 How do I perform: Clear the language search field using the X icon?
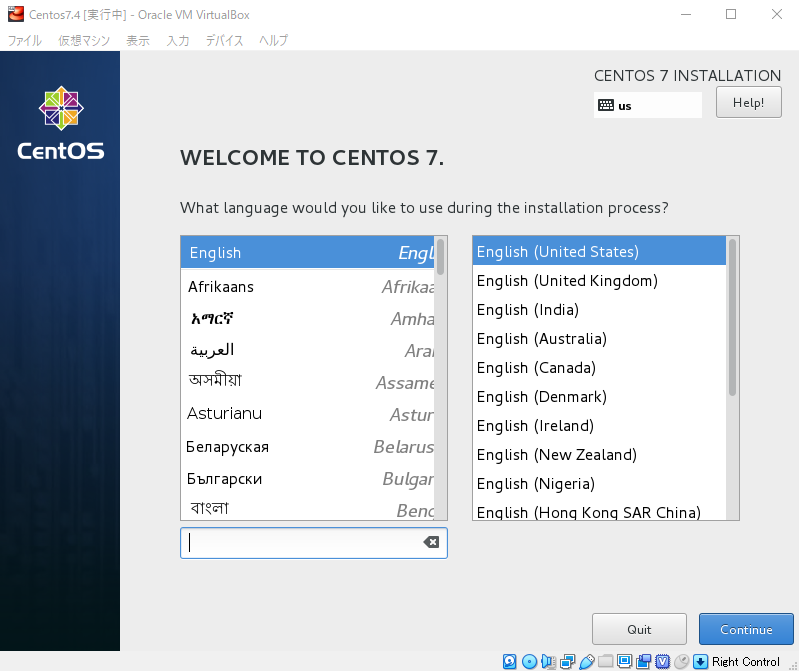point(431,542)
